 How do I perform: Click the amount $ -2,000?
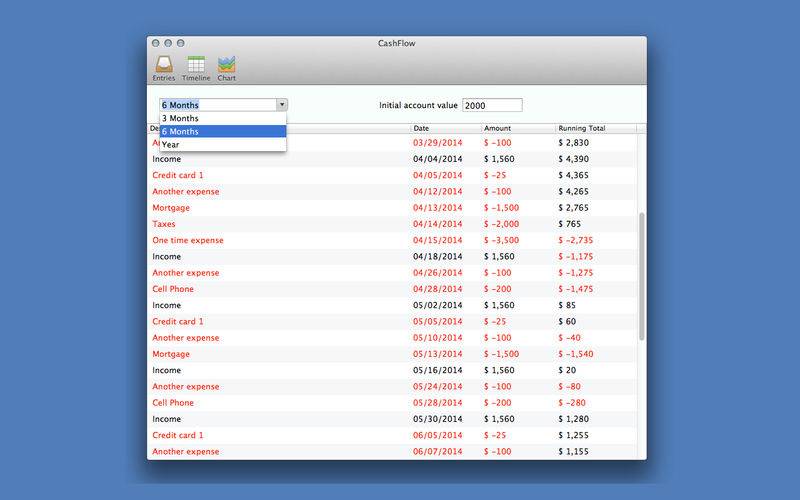tap(501, 224)
